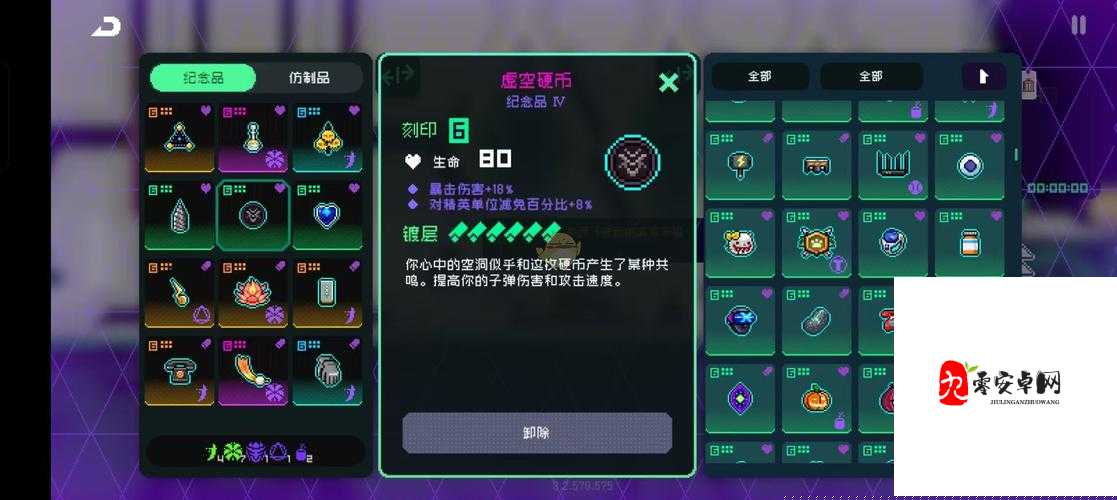Screen dimensions: 1117x500
Task: Open the 全部 filter beside the sort button
Action: [871, 76]
